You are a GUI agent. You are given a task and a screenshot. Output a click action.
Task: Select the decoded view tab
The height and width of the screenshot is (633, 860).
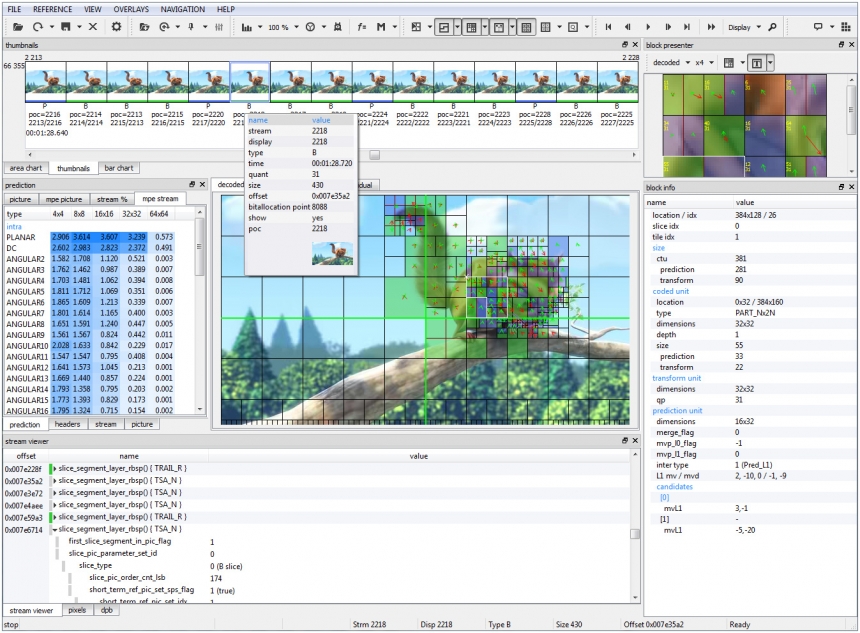pyautogui.click(x=230, y=185)
